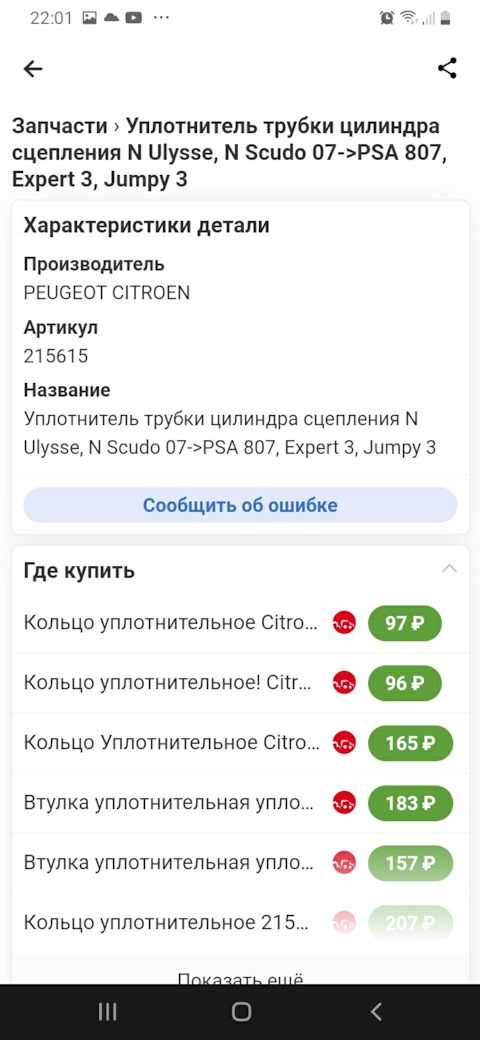
Task: Collapse the Где купить section
Action: coord(449,569)
